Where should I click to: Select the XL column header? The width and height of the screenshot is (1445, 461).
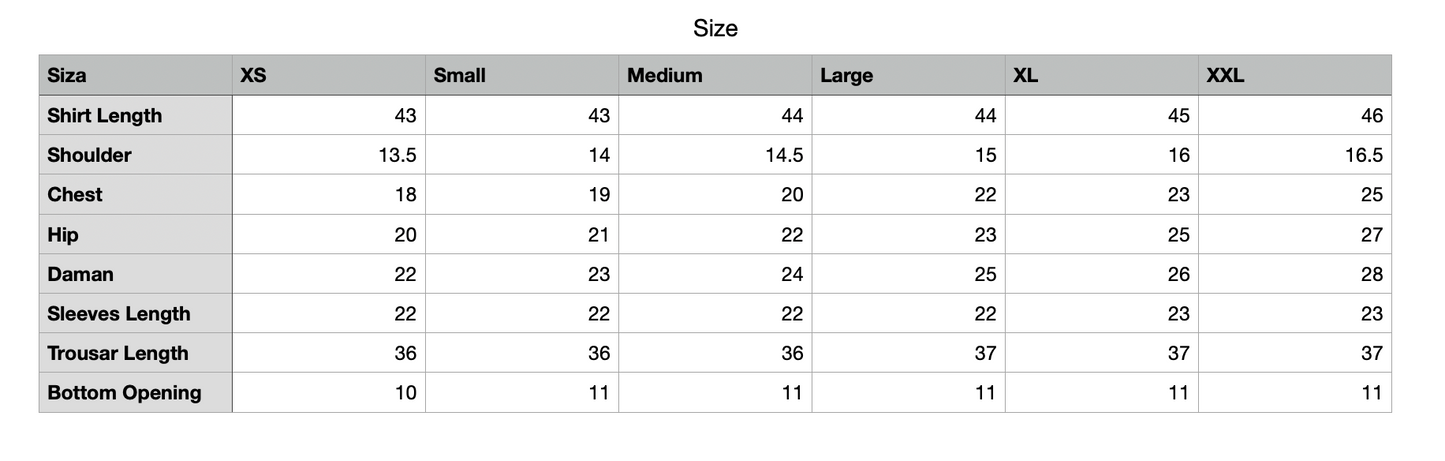click(x=1102, y=75)
